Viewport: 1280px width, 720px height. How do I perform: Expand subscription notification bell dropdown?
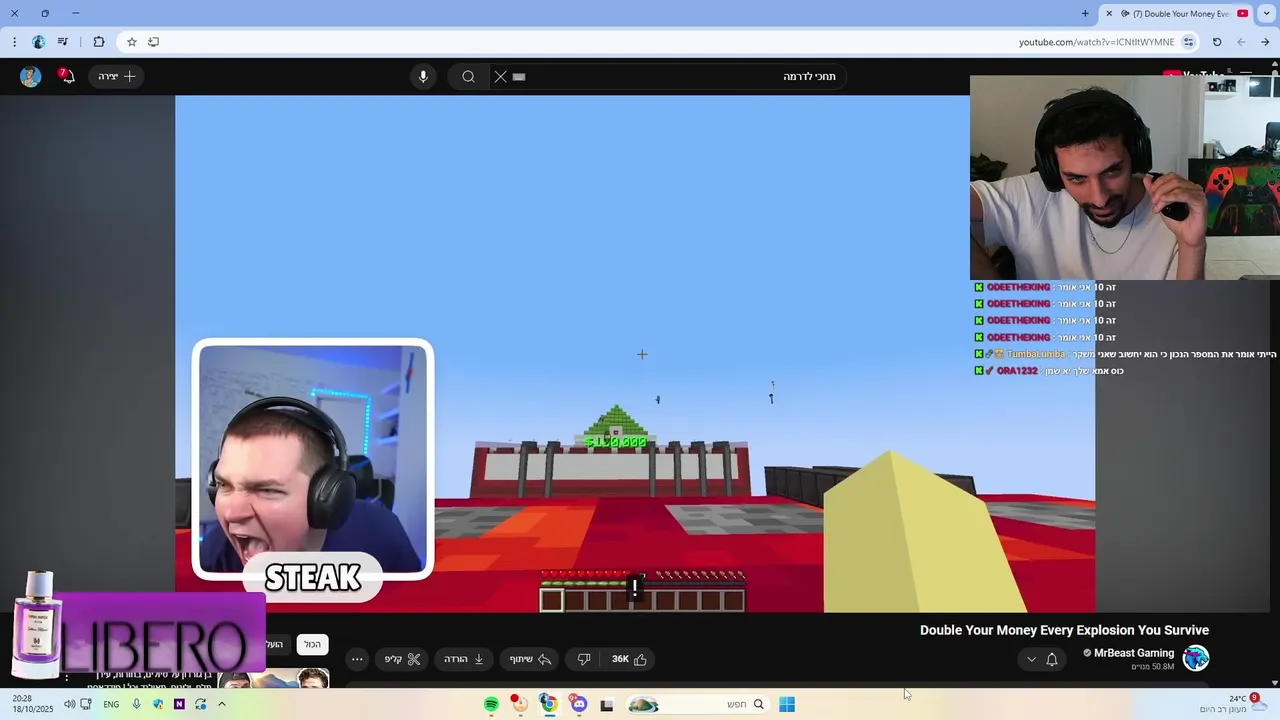point(1042,659)
